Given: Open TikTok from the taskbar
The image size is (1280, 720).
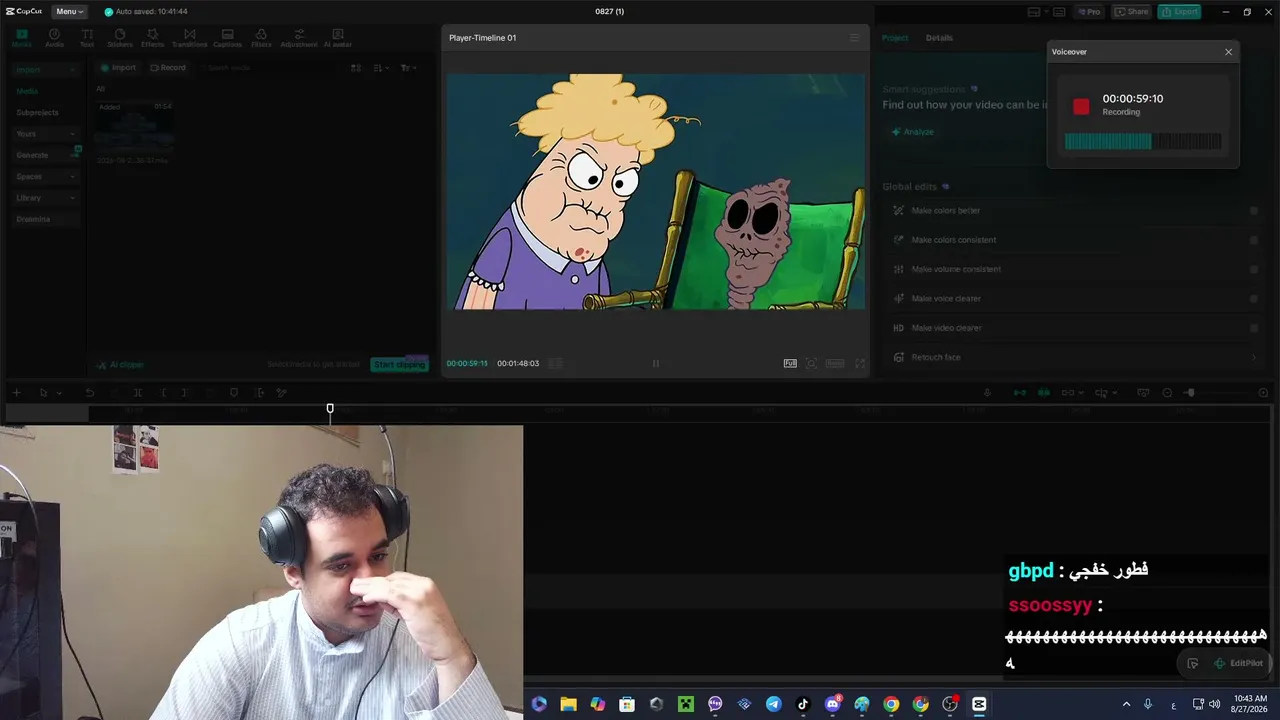Looking at the screenshot, I should (x=803, y=704).
